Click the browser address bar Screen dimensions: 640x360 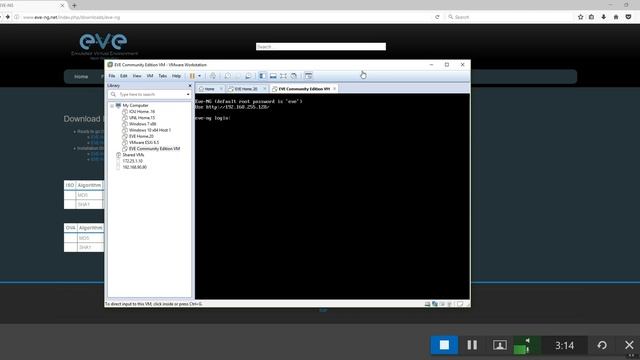[229, 17]
